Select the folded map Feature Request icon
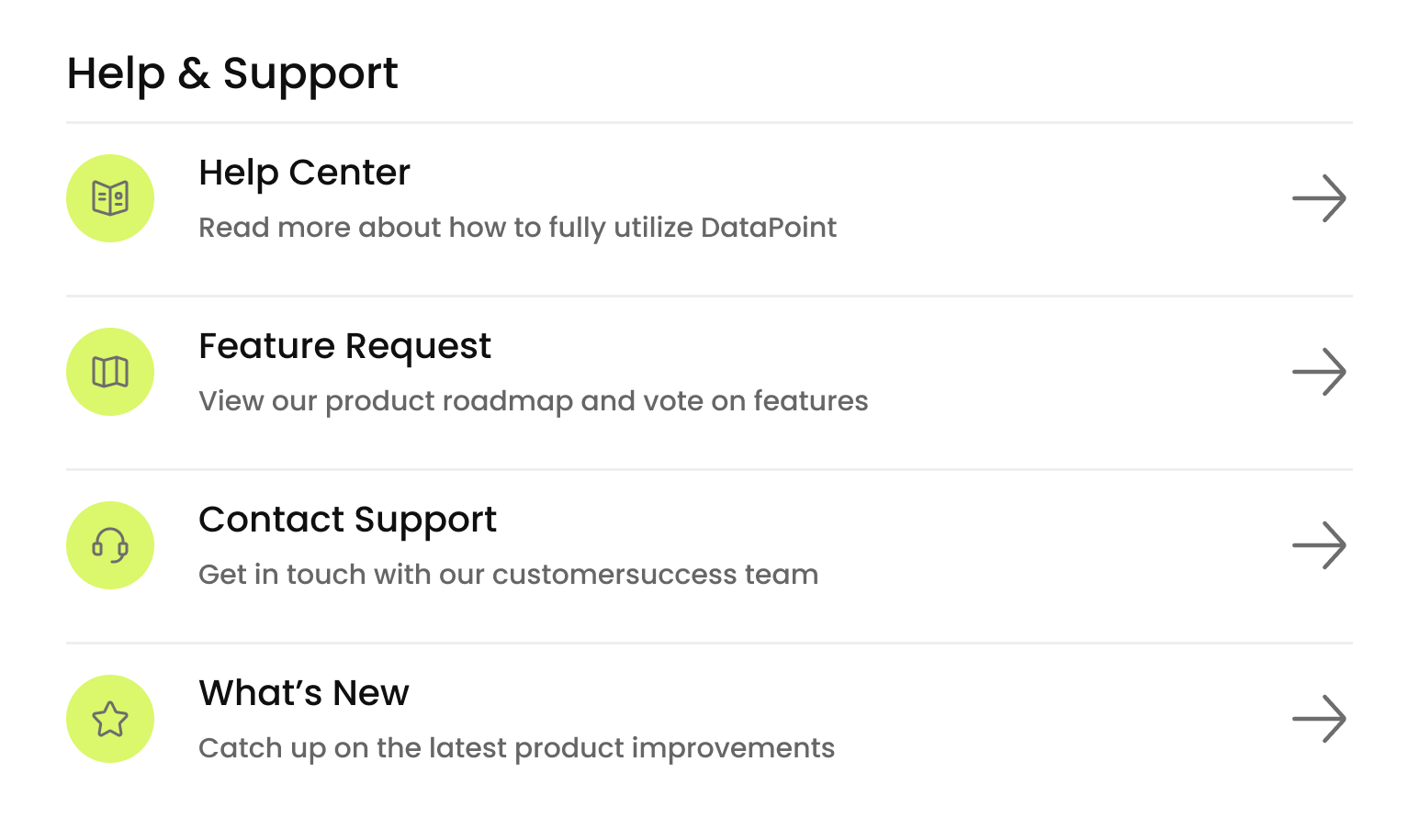Viewport: 1419px width, 840px height. coord(109,372)
